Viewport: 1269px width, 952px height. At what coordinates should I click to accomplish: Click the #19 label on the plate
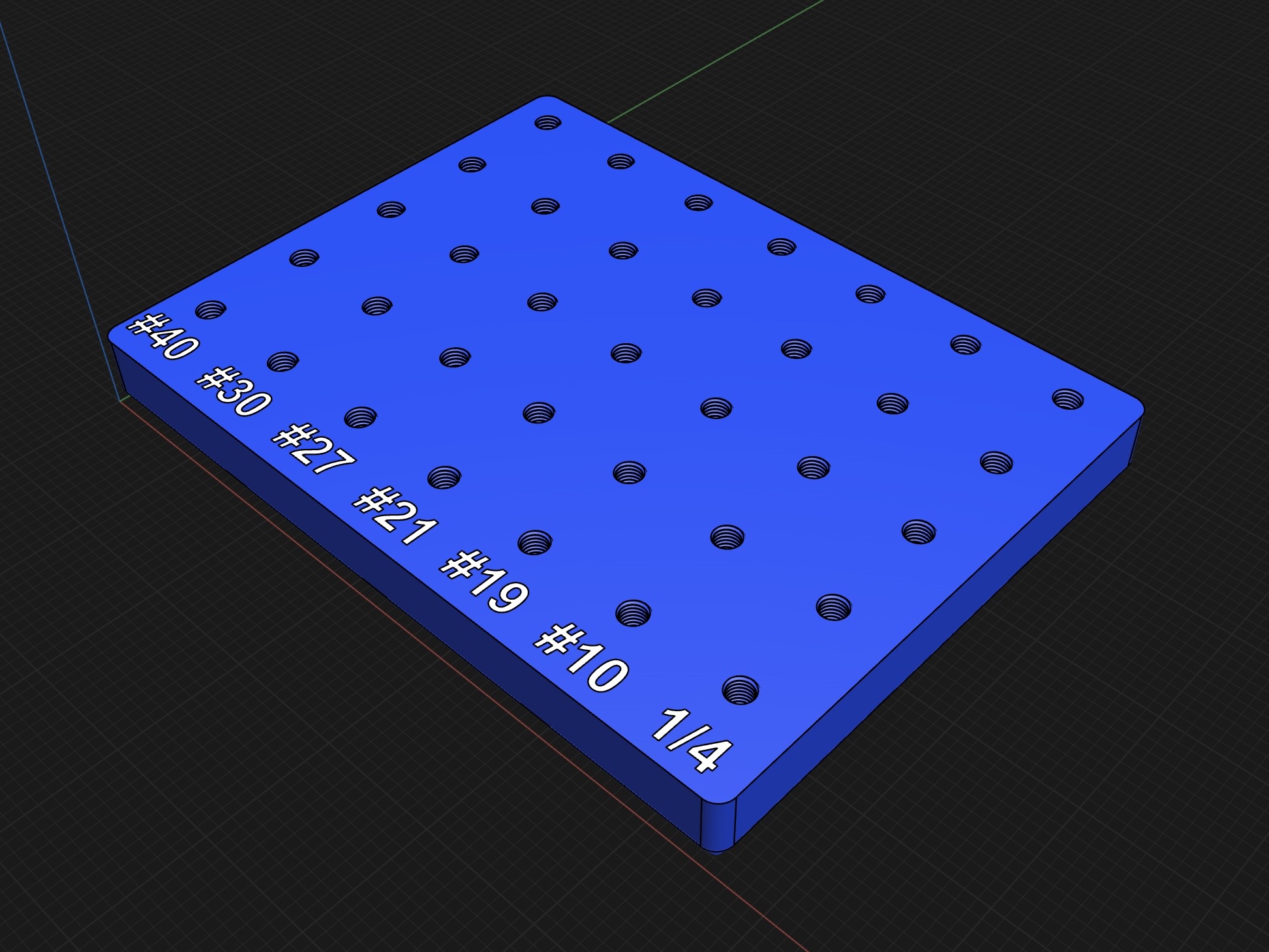coord(485,581)
